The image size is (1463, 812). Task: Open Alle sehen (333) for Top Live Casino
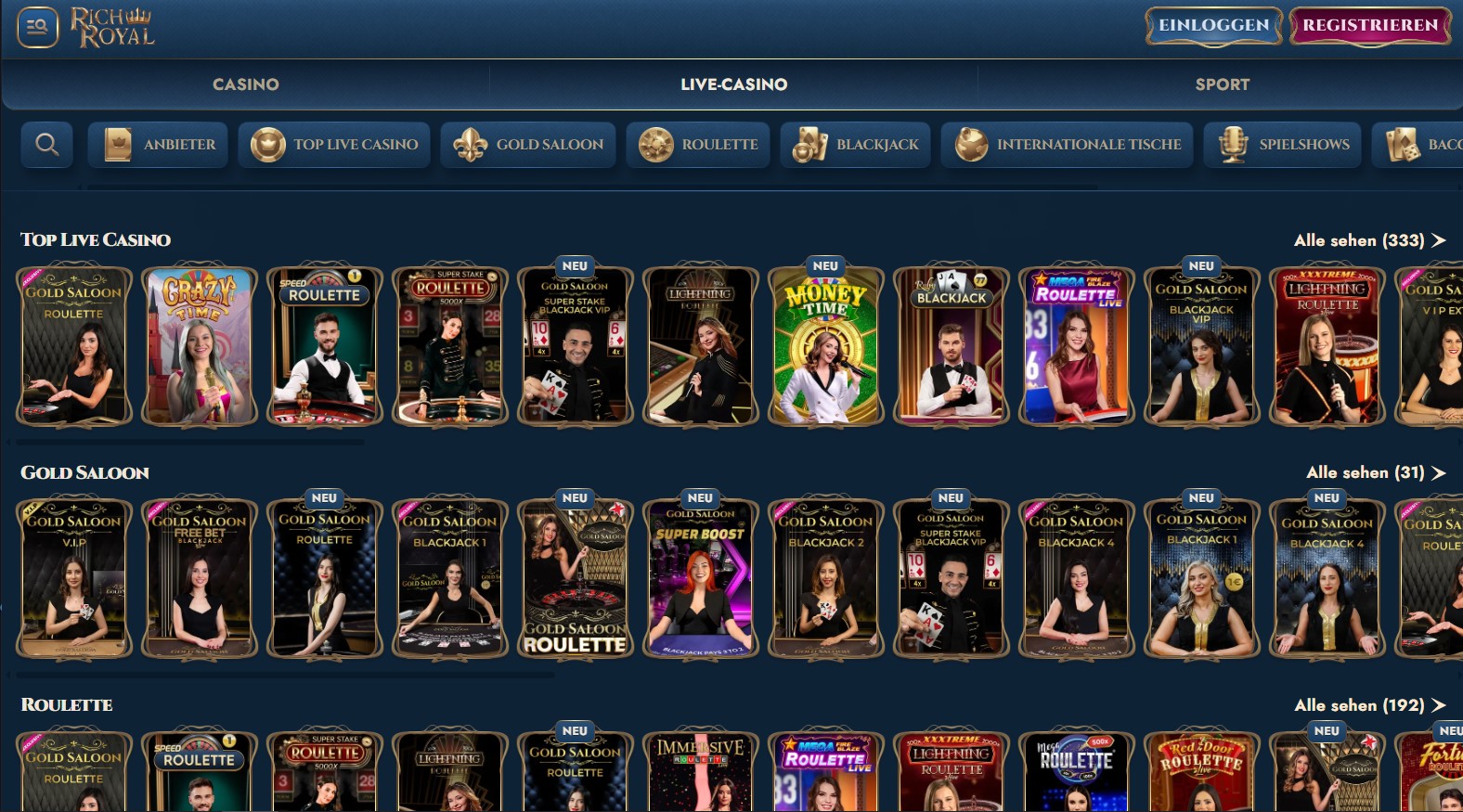(x=1370, y=240)
